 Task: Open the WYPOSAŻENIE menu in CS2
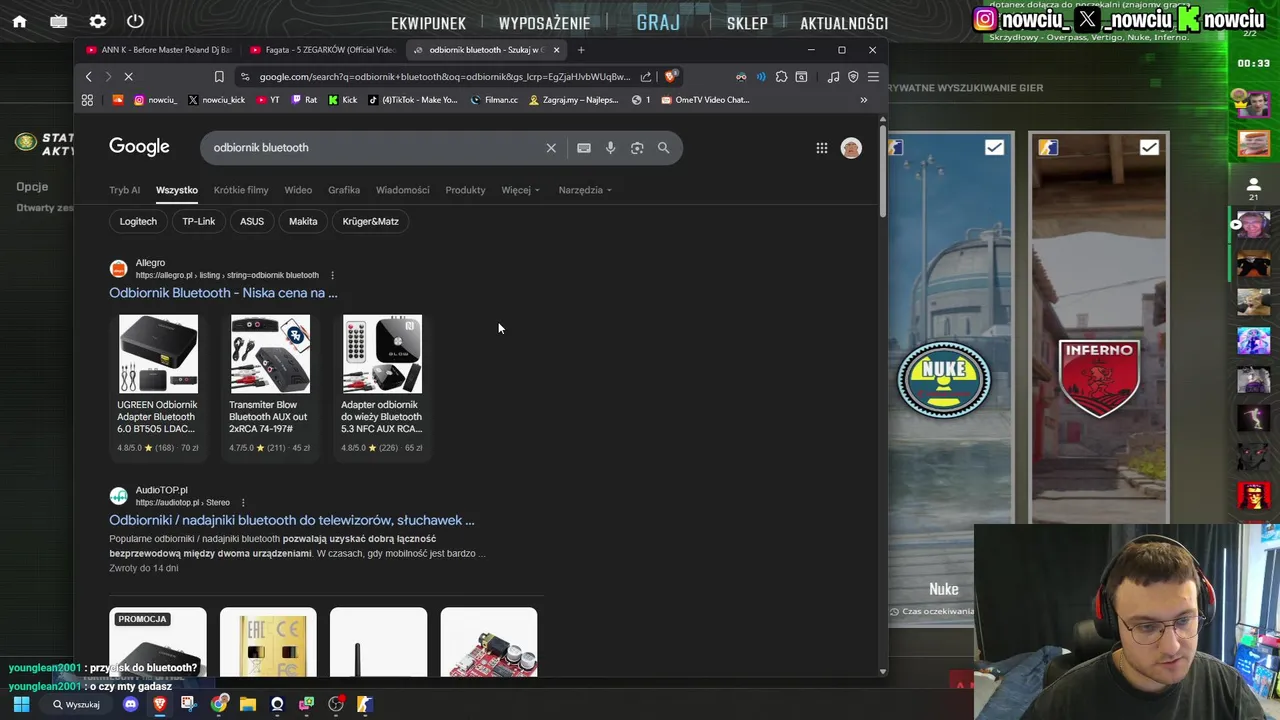click(x=544, y=23)
